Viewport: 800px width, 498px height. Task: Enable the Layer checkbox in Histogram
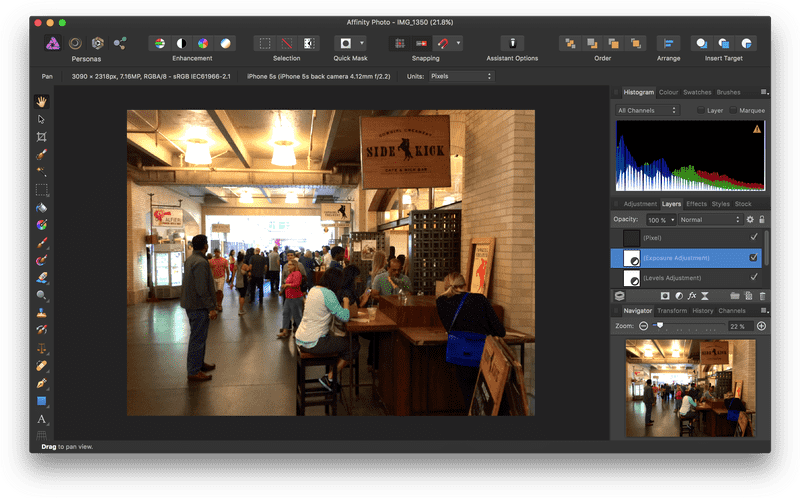(x=701, y=110)
